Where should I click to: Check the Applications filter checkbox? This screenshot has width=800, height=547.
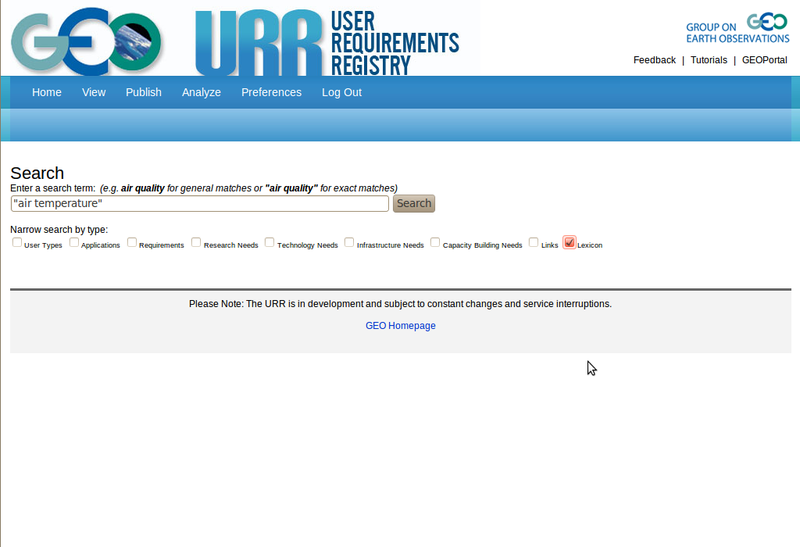point(74,242)
